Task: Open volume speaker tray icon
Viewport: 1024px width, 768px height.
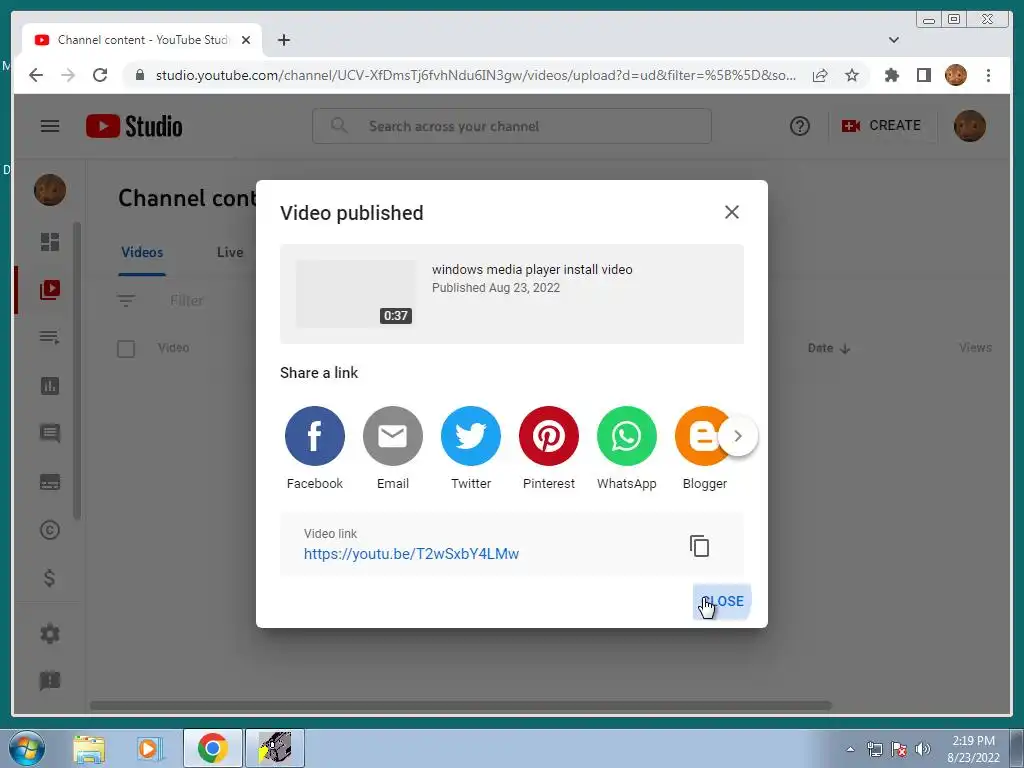Action: (923, 749)
